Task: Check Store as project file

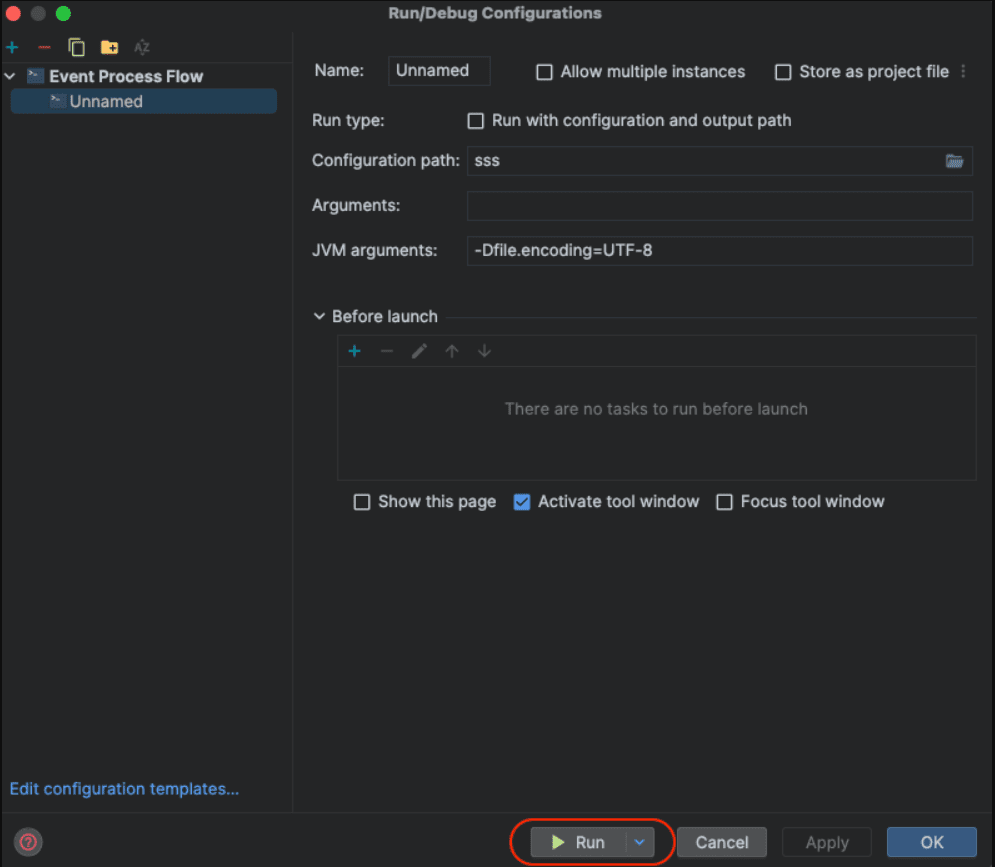Action: tap(783, 72)
